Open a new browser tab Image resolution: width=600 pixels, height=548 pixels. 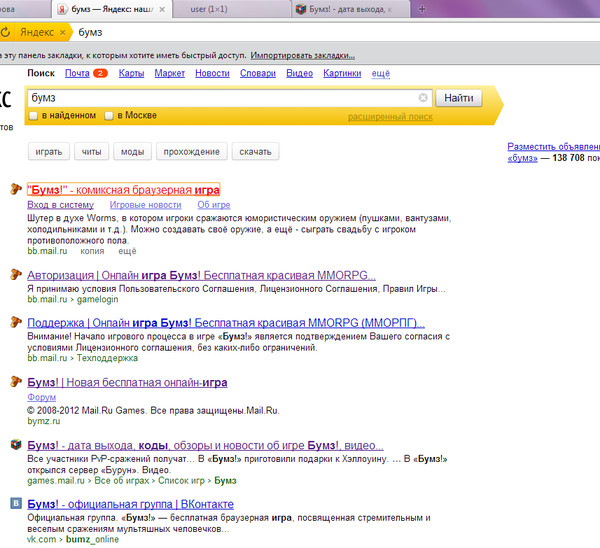pos(422,9)
